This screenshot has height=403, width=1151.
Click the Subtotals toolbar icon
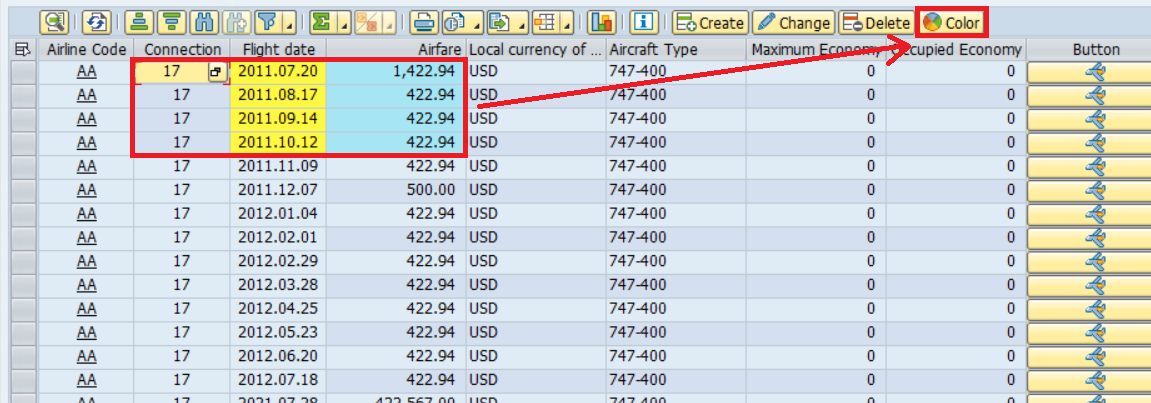click(366, 23)
